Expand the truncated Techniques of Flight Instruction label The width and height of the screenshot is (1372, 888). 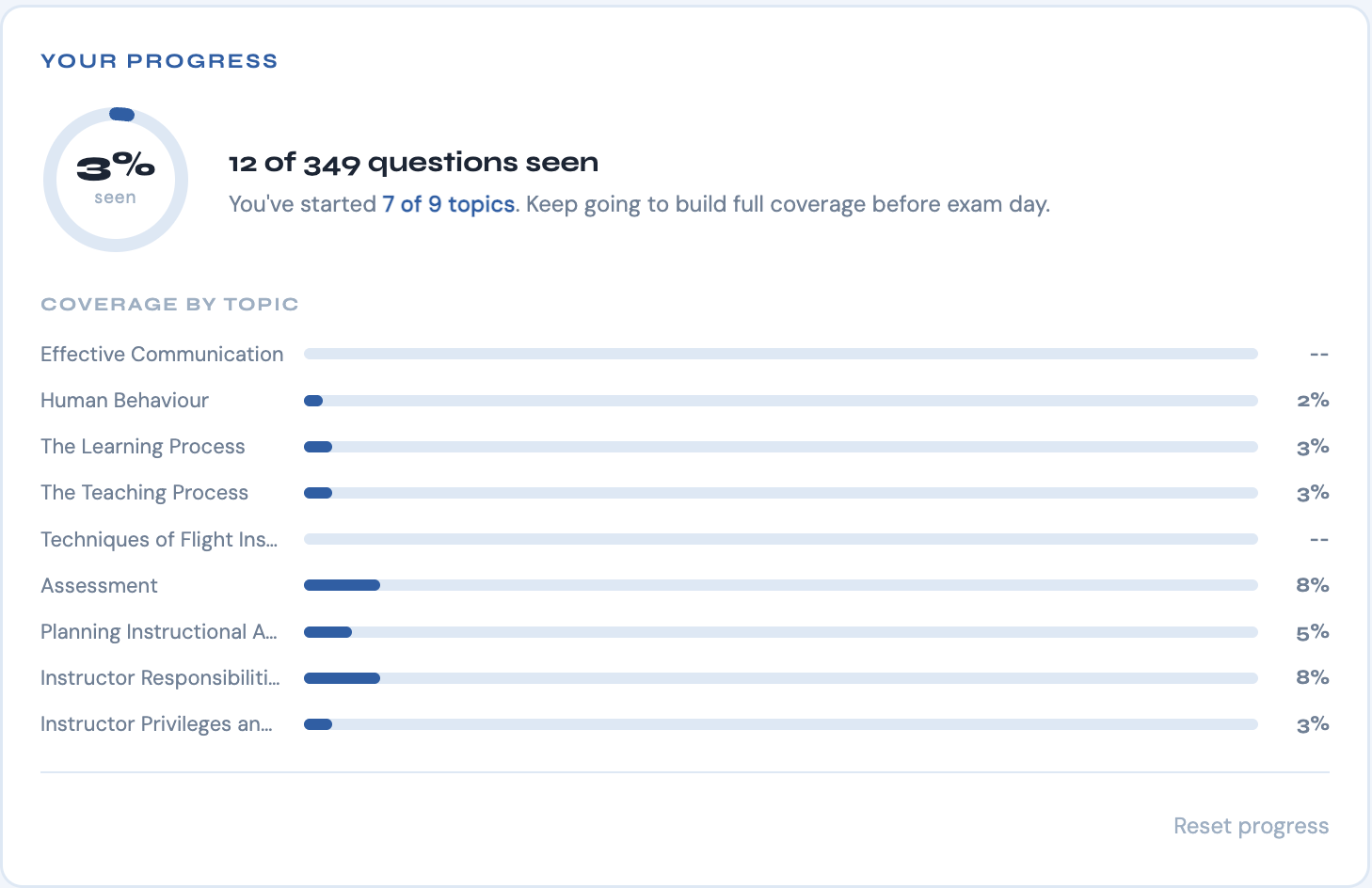click(x=158, y=539)
